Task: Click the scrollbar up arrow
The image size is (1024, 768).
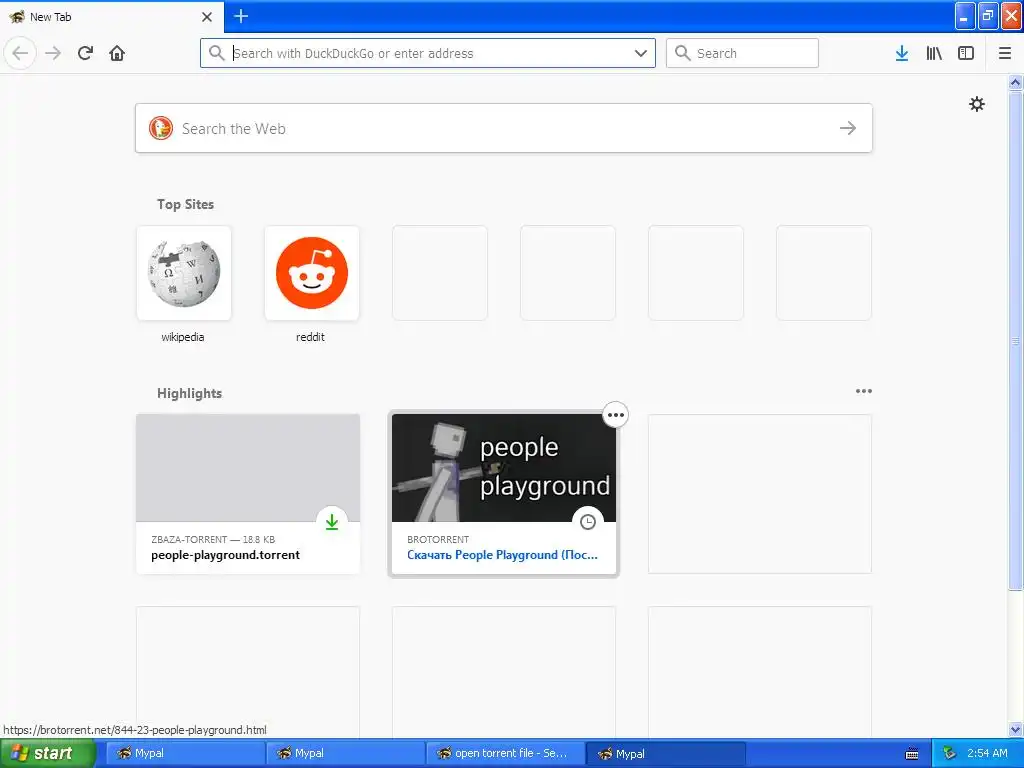Action: 1015,82
